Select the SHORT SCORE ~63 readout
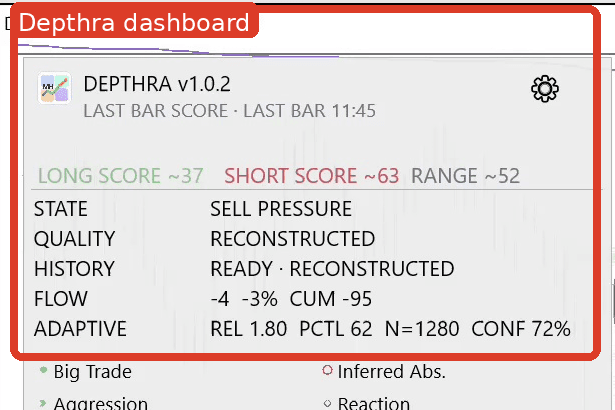 tap(311, 175)
